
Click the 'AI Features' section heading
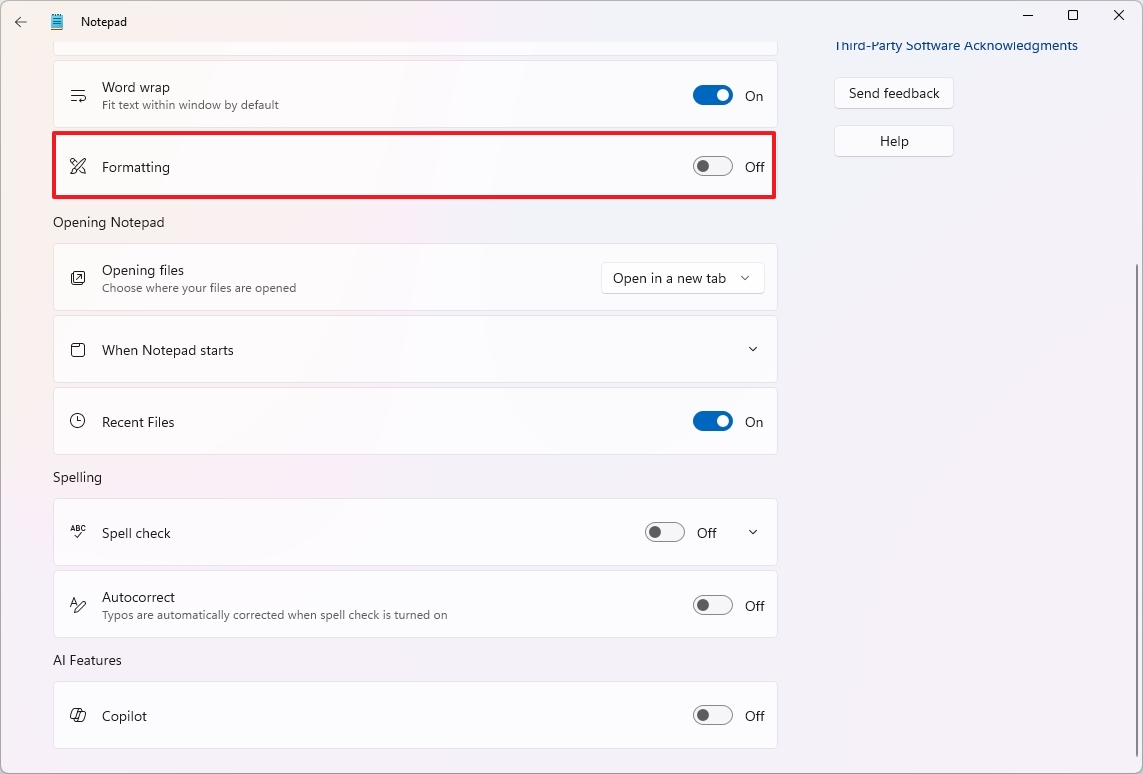pos(87,660)
